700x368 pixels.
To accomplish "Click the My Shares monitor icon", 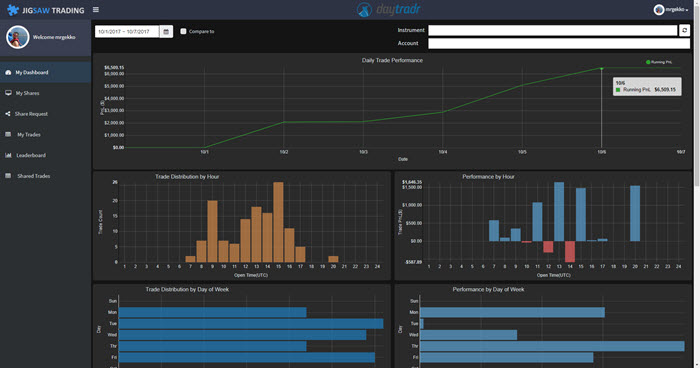I will [8, 93].
